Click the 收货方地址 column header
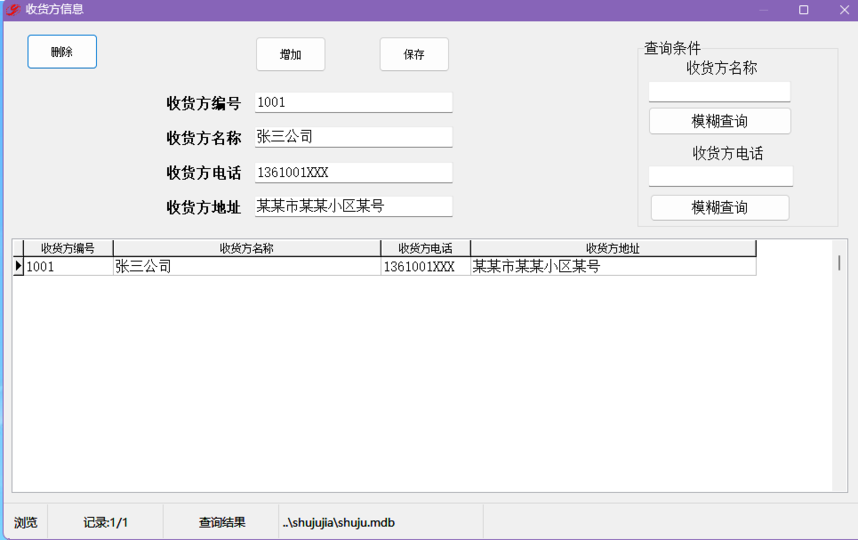This screenshot has width=858, height=540. [x=613, y=248]
